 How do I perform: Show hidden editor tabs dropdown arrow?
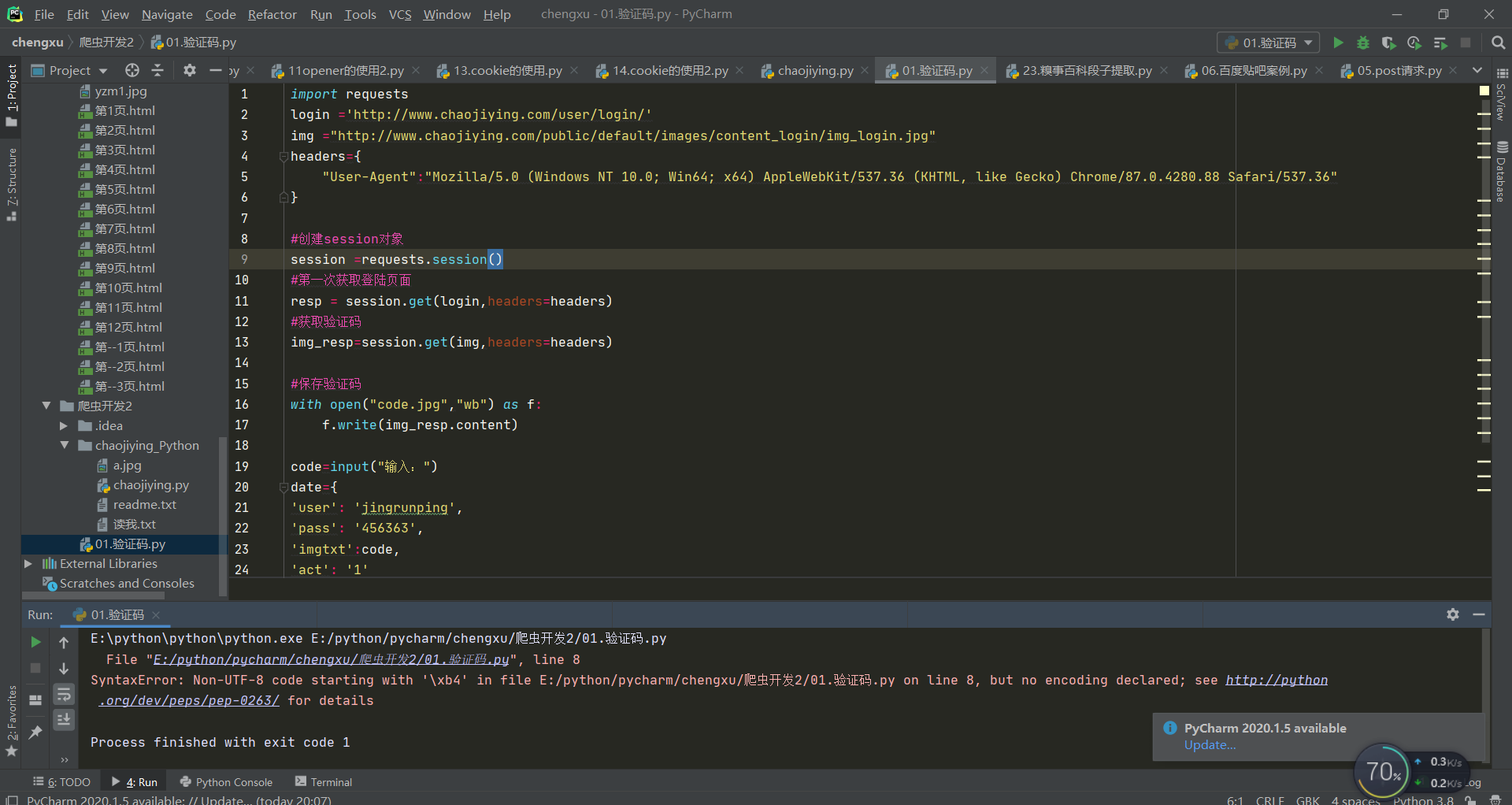click(1477, 70)
